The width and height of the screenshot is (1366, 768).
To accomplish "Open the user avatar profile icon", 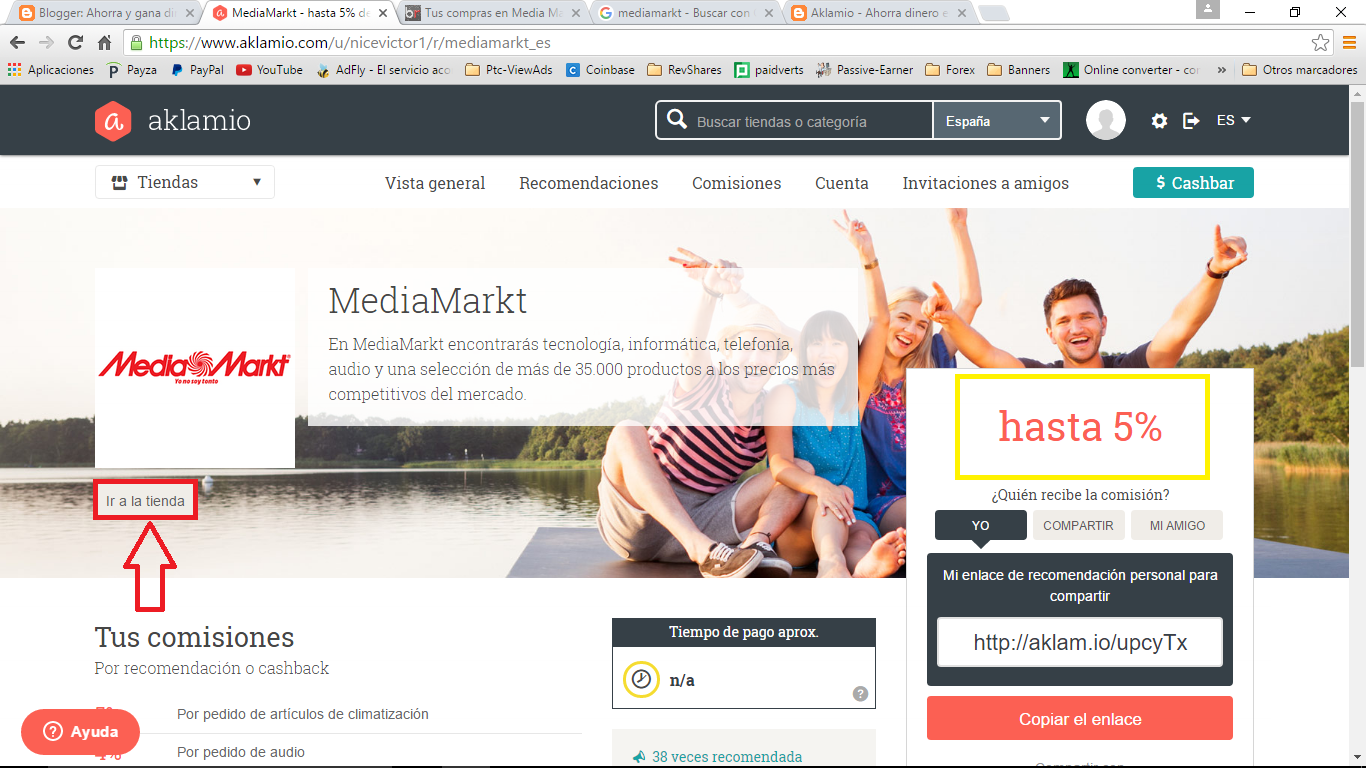I will [x=1105, y=120].
